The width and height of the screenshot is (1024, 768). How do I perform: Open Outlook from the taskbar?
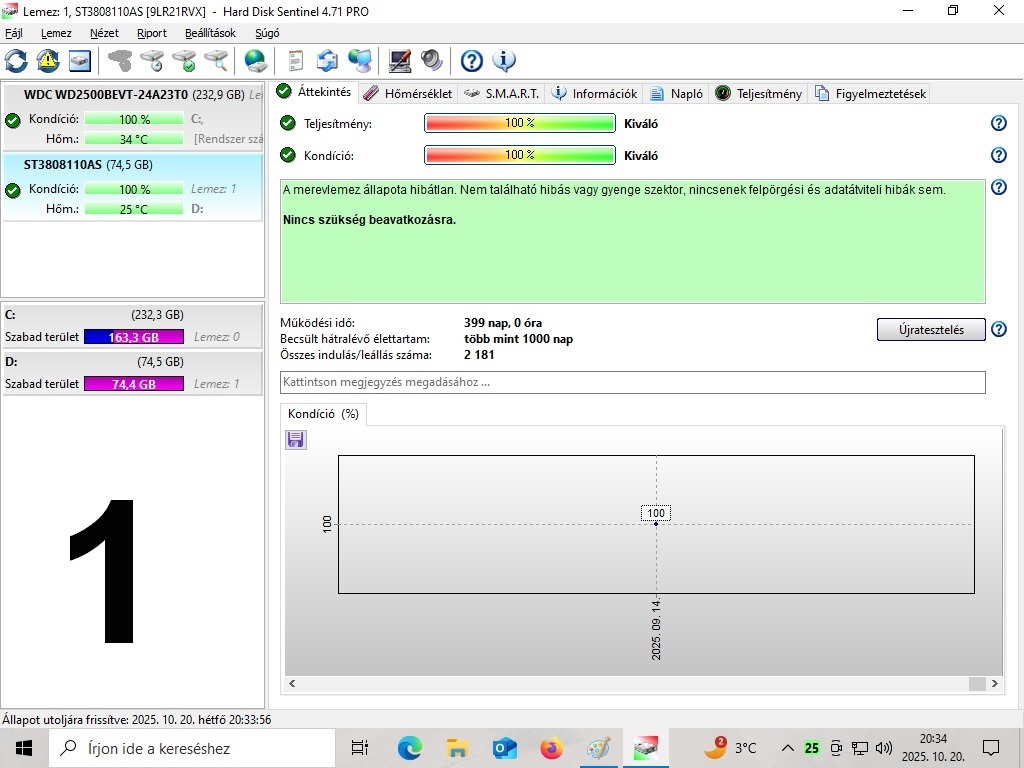click(x=504, y=748)
